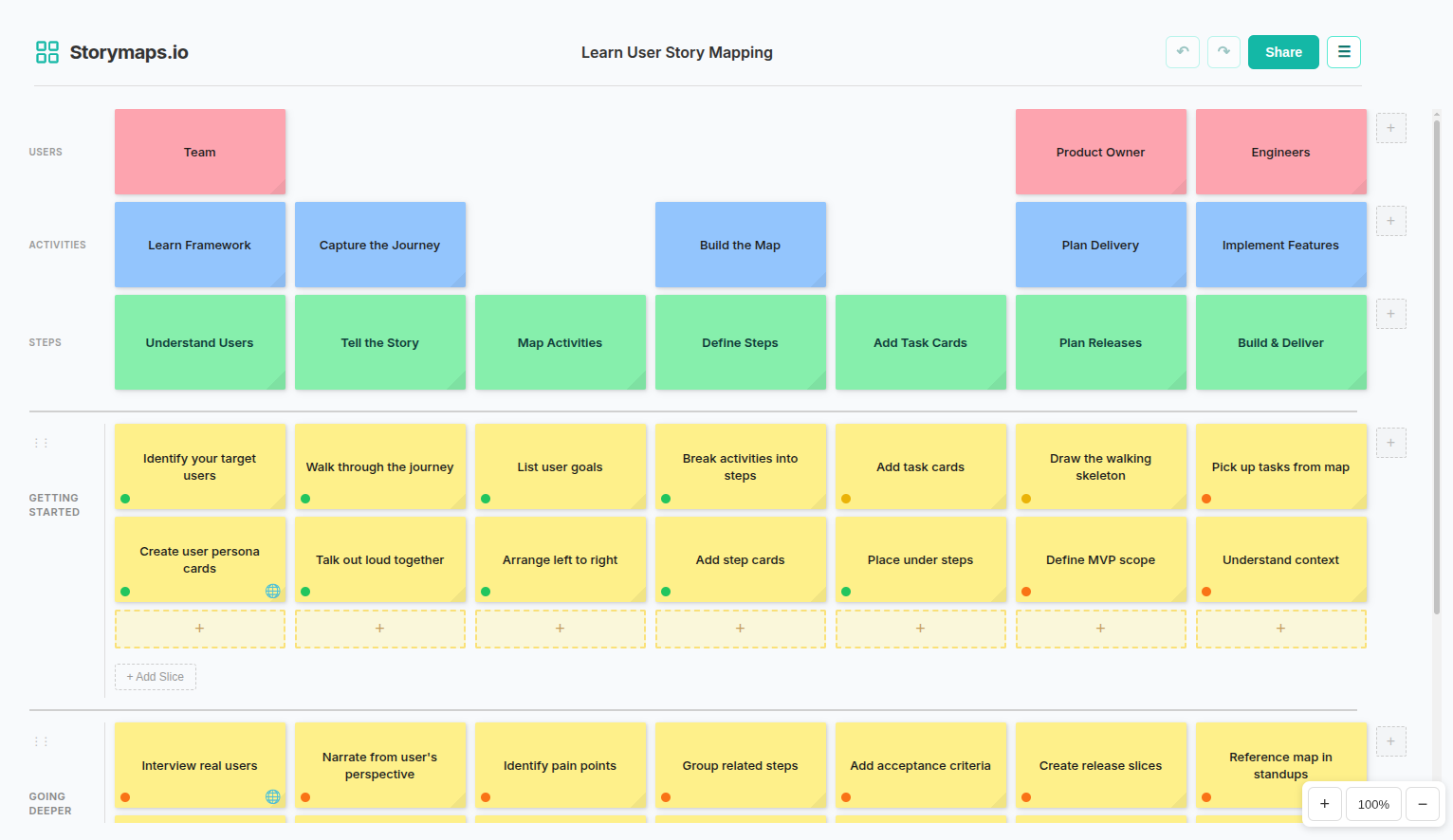1453x840 pixels.
Task: Toggle orange status dot on Define MVP scope
Action: tap(1026, 592)
